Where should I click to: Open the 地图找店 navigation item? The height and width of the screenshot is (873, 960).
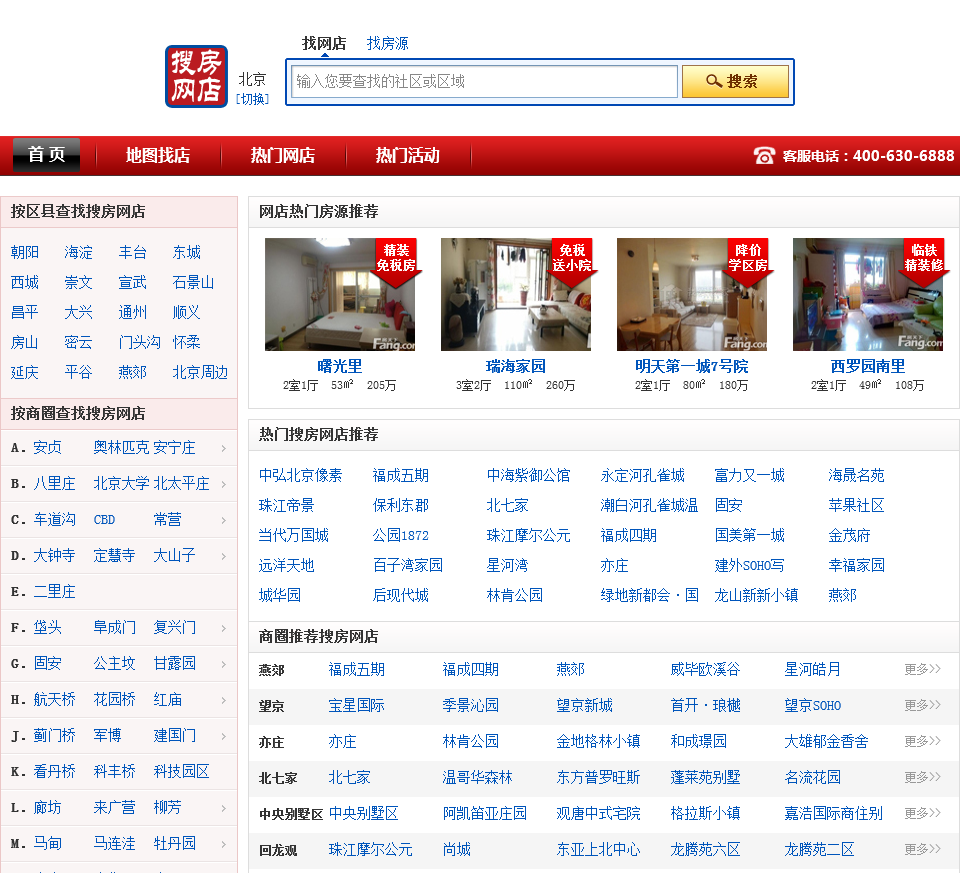(158, 155)
